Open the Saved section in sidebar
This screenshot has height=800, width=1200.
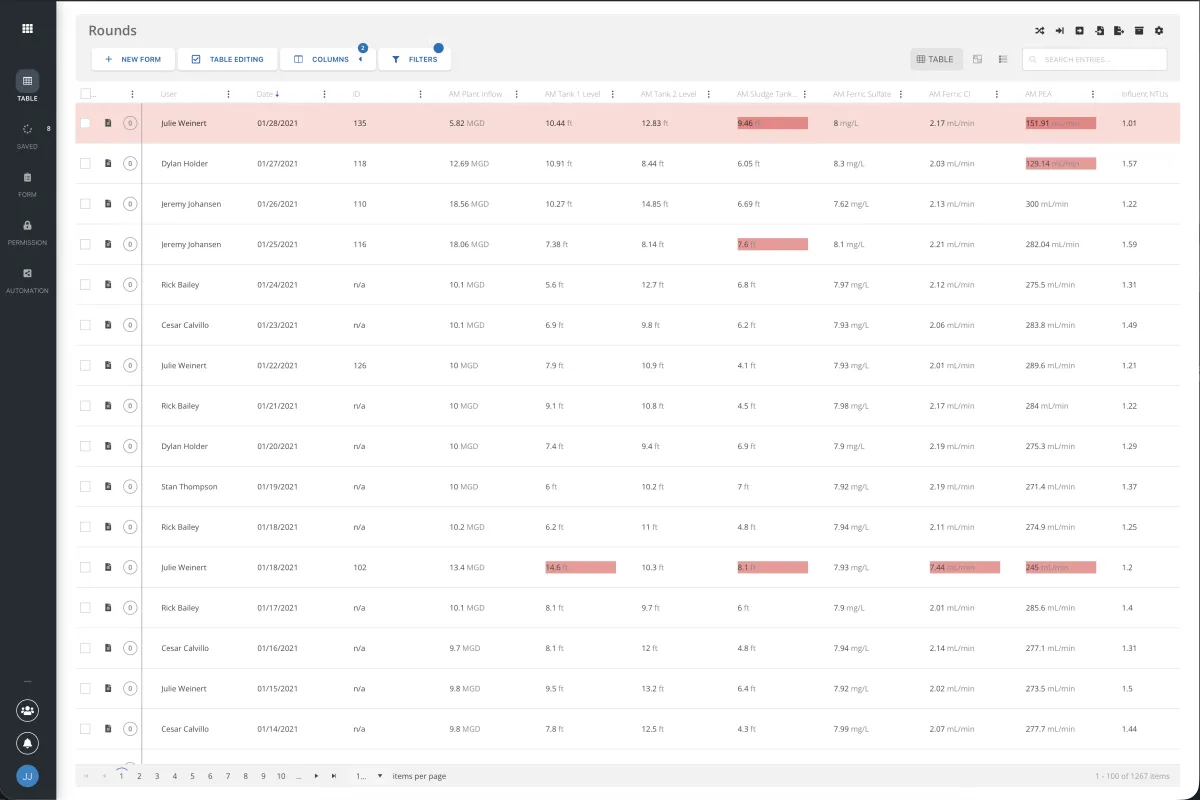point(27,136)
